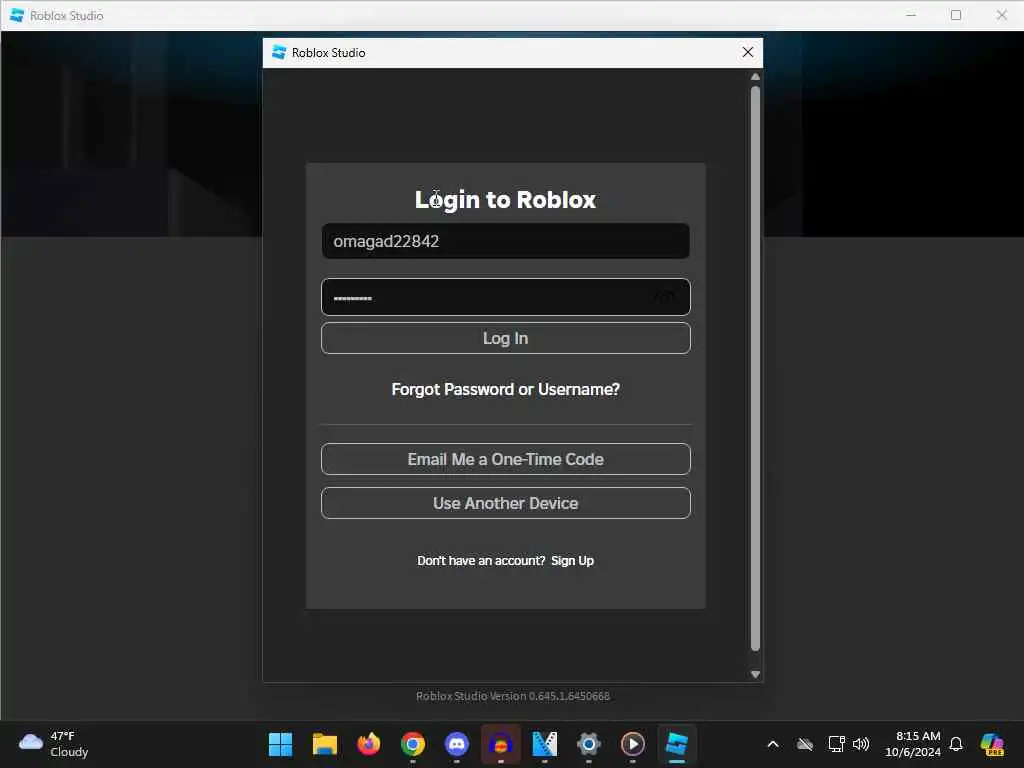Click the Roblox Studio logo in main window title

[17, 15]
